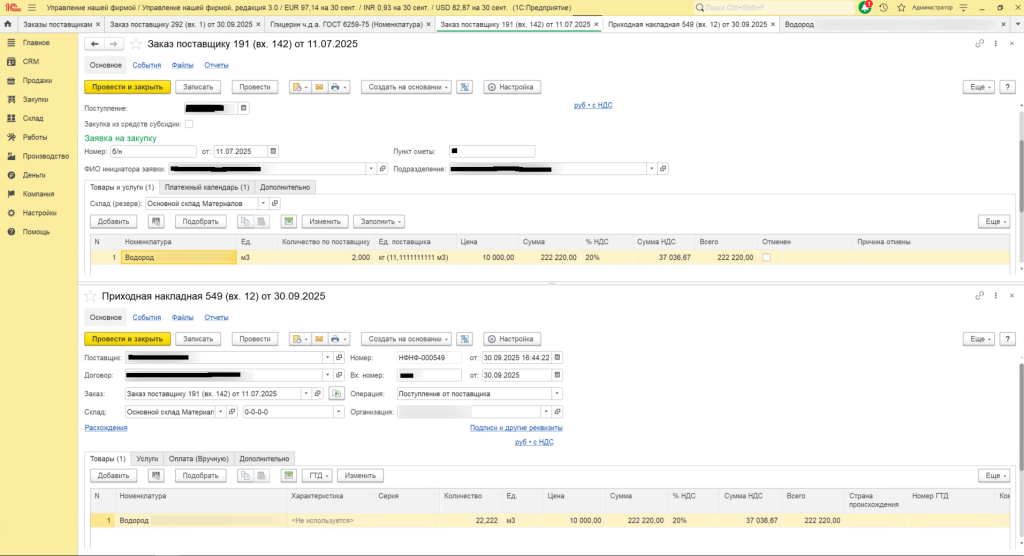Tick the Отменен checkbox in the Водород row
Viewport: 1024px width, 556px height.
pos(767,257)
